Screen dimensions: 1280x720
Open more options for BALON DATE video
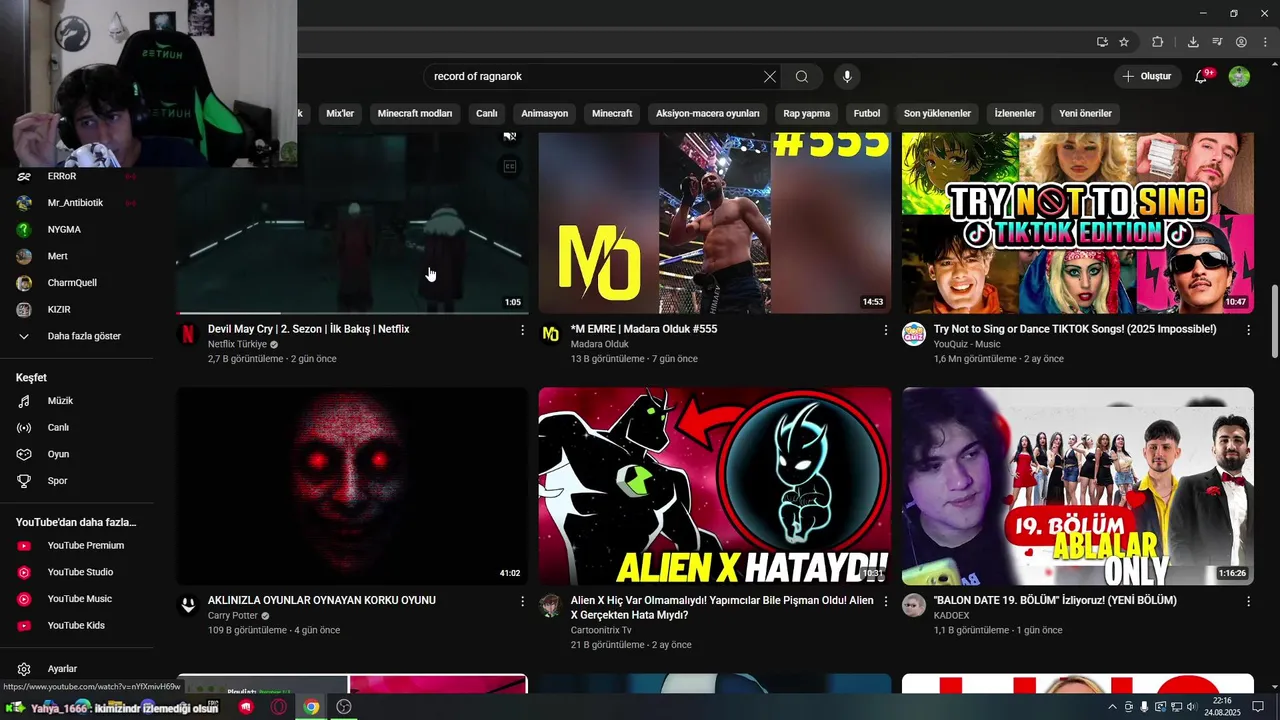[x=1248, y=601]
